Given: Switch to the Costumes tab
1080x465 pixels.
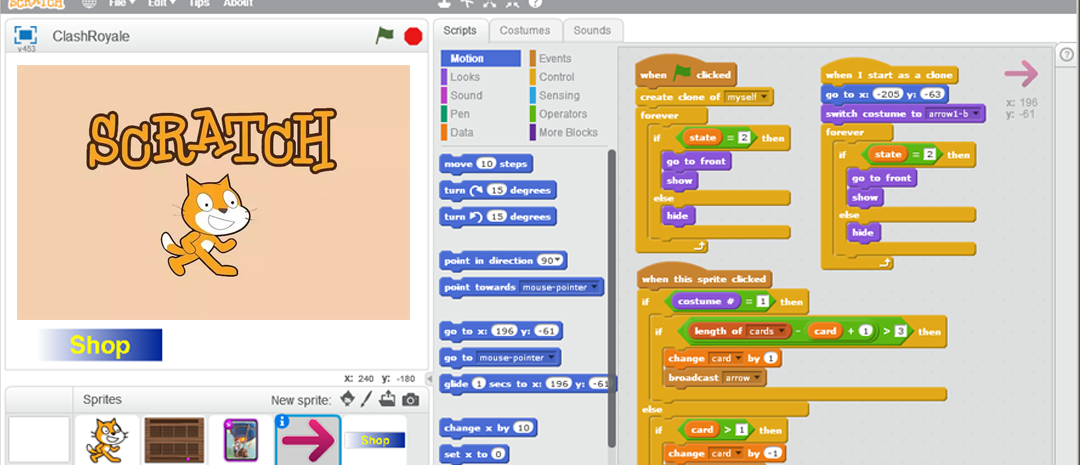Looking at the screenshot, I should pos(525,30).
